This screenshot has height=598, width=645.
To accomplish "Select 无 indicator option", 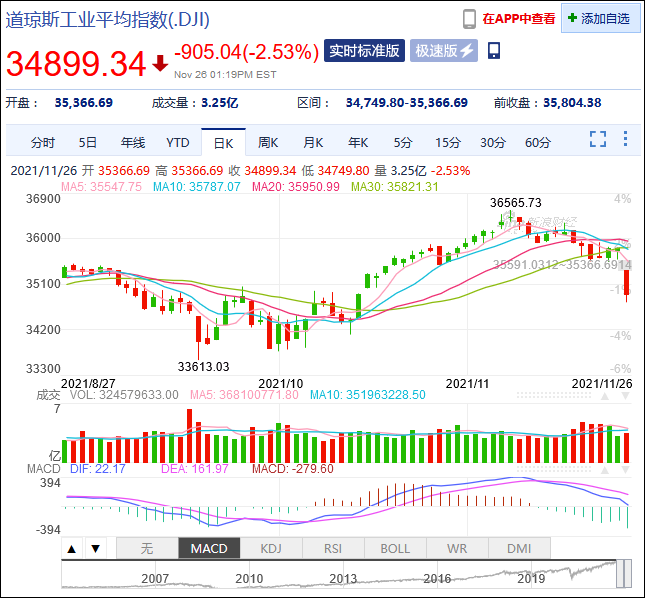I will (x=147, y=548).
